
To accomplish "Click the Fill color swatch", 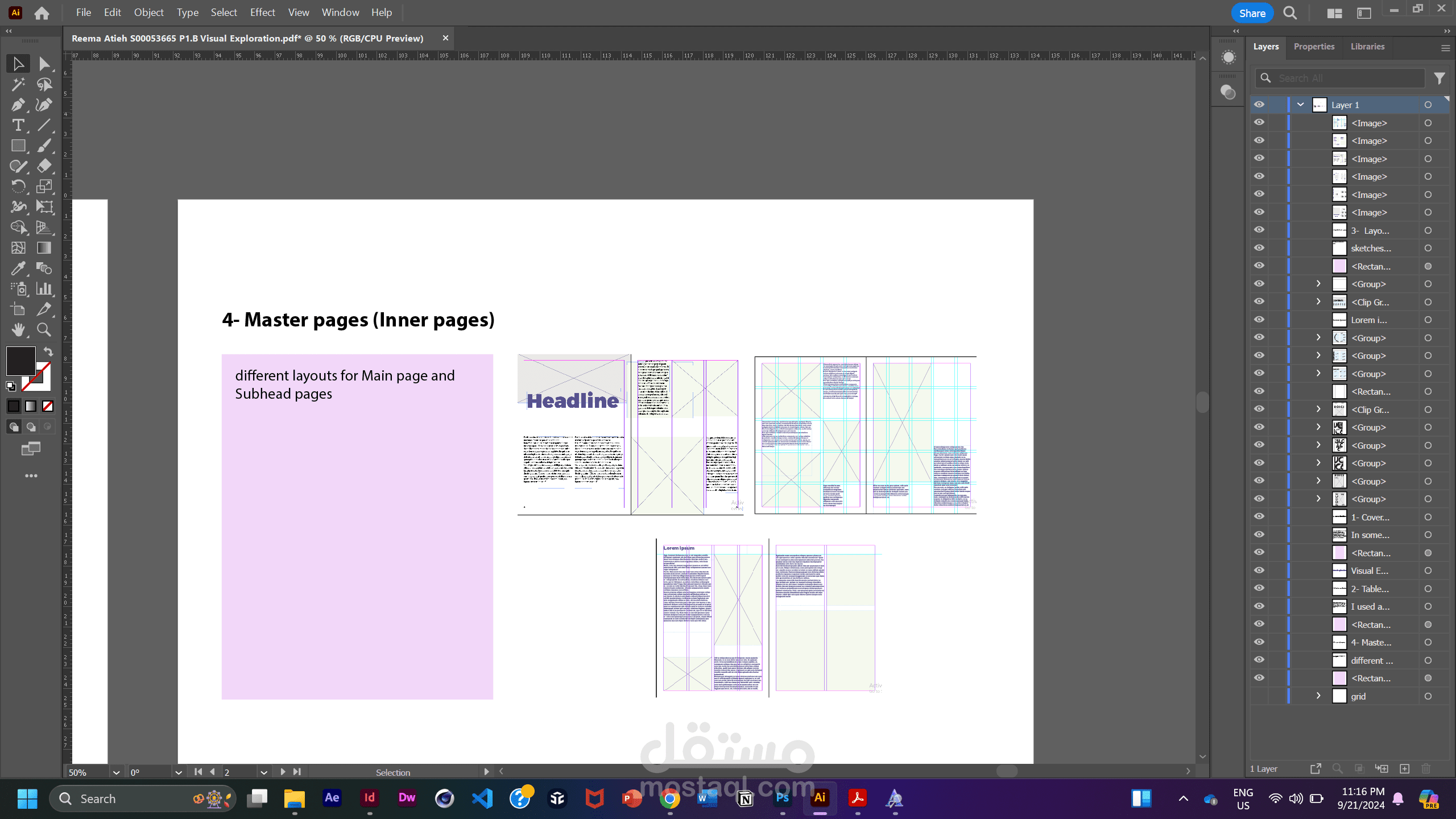I will pyautogui.click(x=20, y=361).
